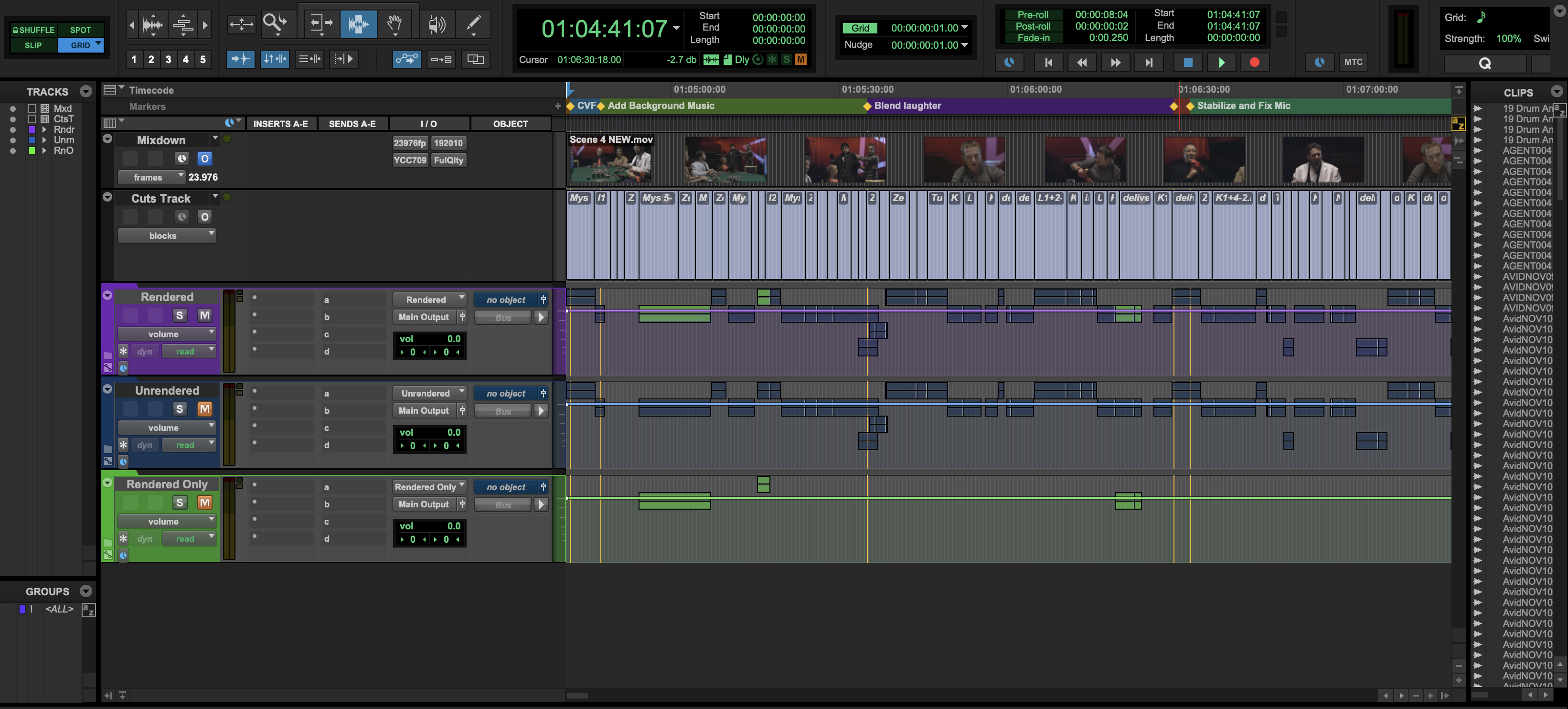Click the MTC button

[1354, 62]
